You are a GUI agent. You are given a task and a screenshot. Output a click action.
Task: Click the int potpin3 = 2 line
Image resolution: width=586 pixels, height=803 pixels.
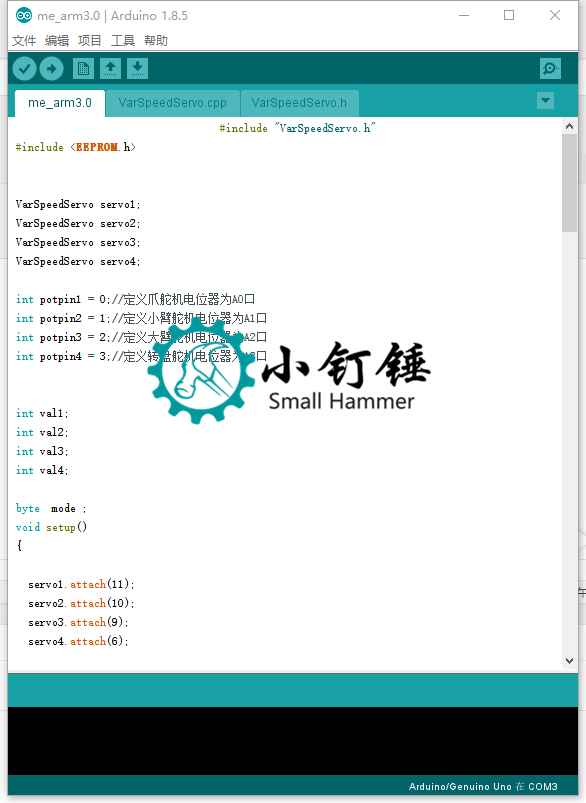[x=141, y=337]
